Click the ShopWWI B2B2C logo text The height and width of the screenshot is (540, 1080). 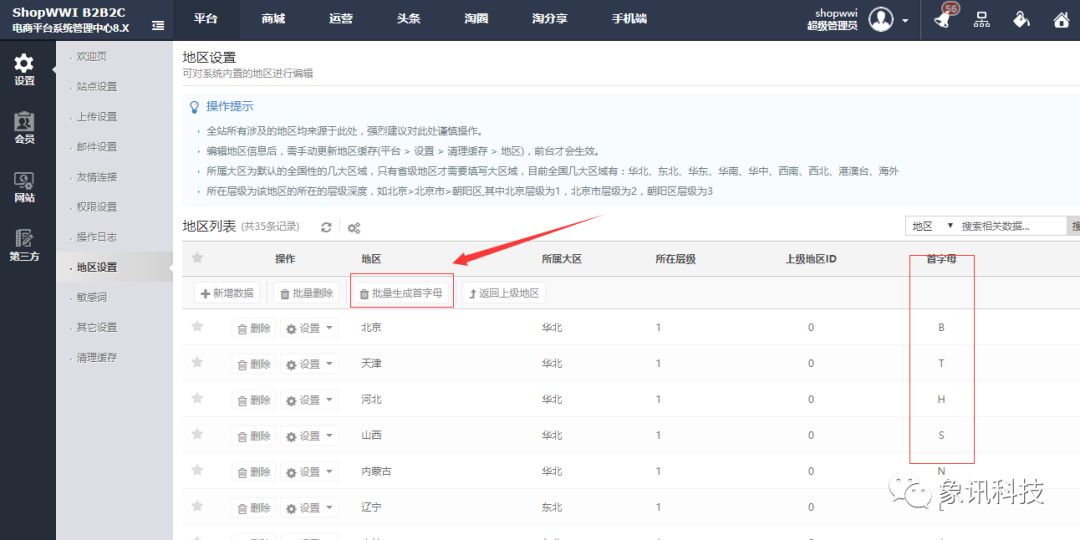pos(69,13)
